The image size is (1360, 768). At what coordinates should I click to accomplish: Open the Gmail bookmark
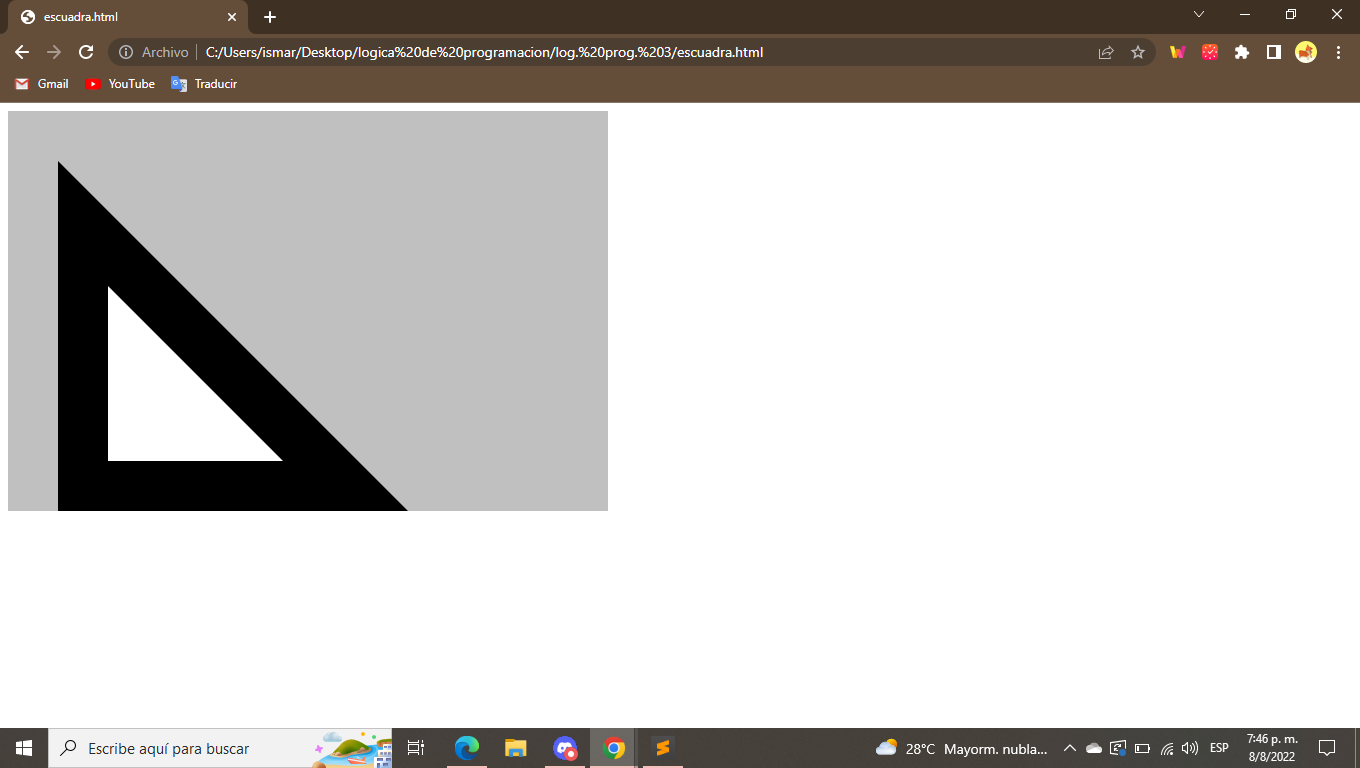42,84
